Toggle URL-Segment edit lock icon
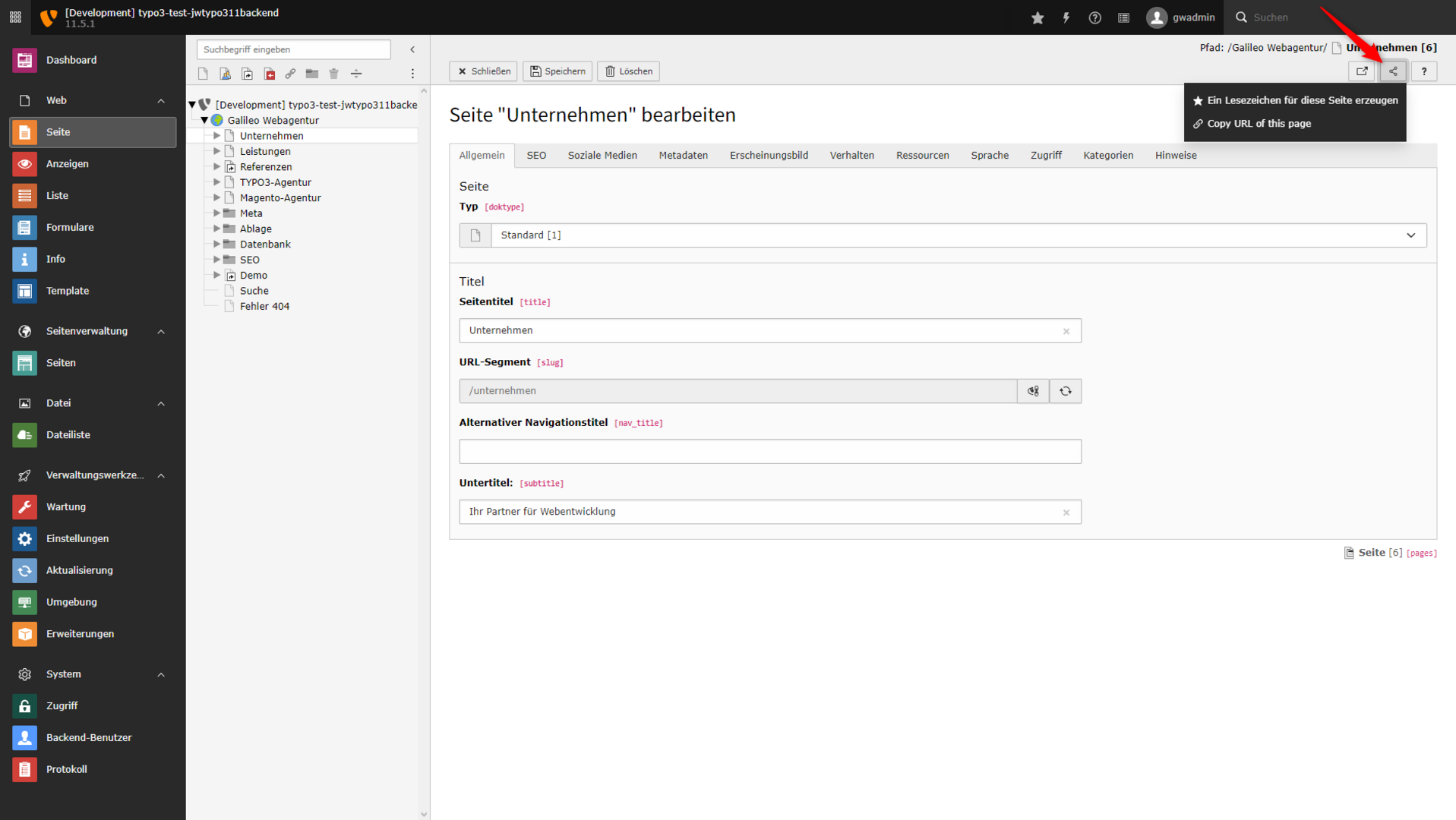This screenshot has height=820, width=1456. tap(1033, 391)
